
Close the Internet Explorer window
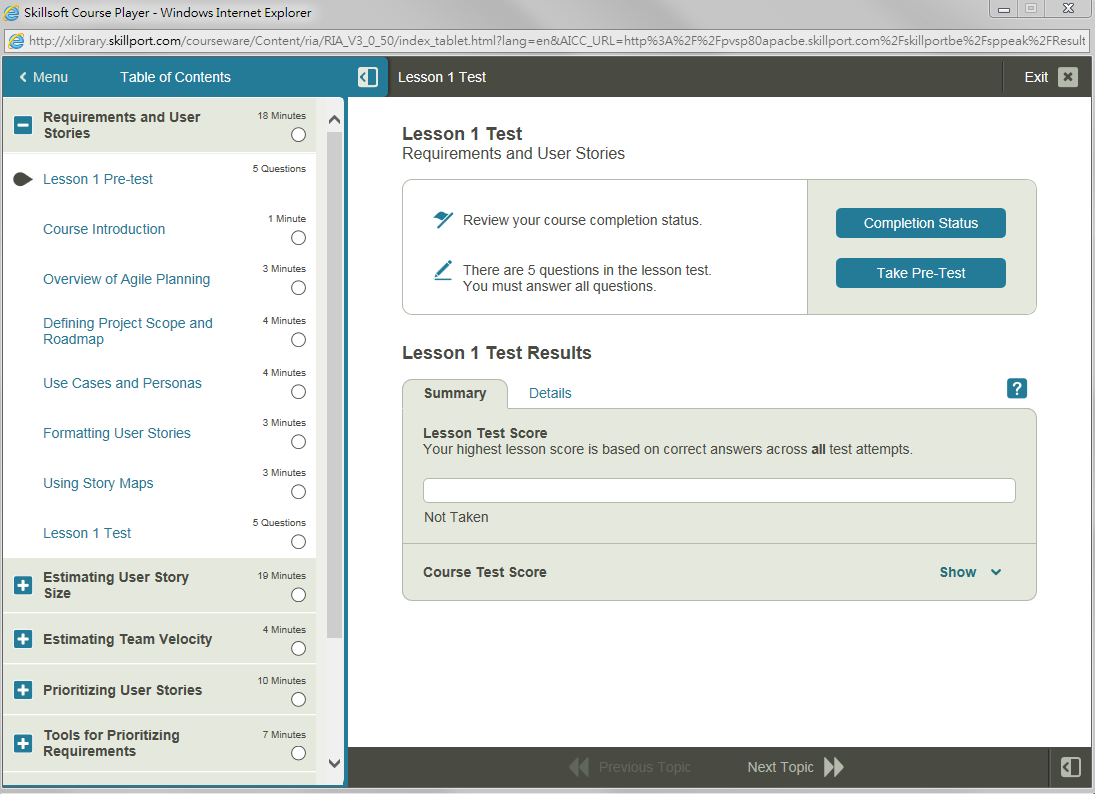[1068, 9]
